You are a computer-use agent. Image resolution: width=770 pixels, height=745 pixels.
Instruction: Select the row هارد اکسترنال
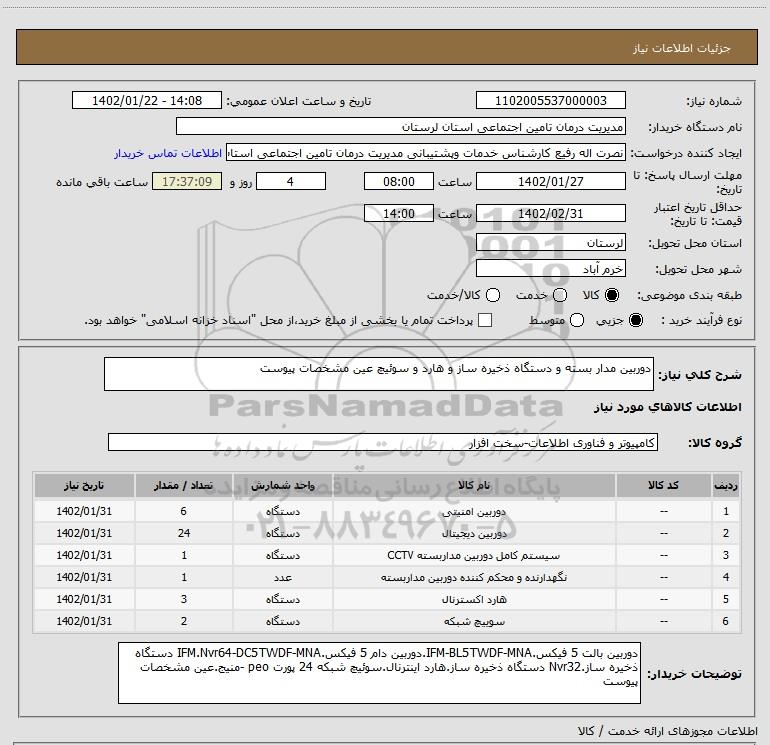coord(387,599)
